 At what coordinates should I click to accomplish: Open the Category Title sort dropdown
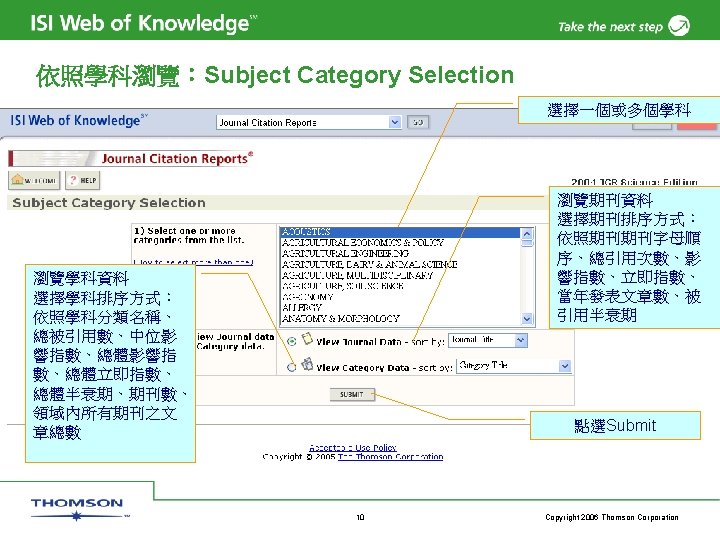tap(514, 366)
